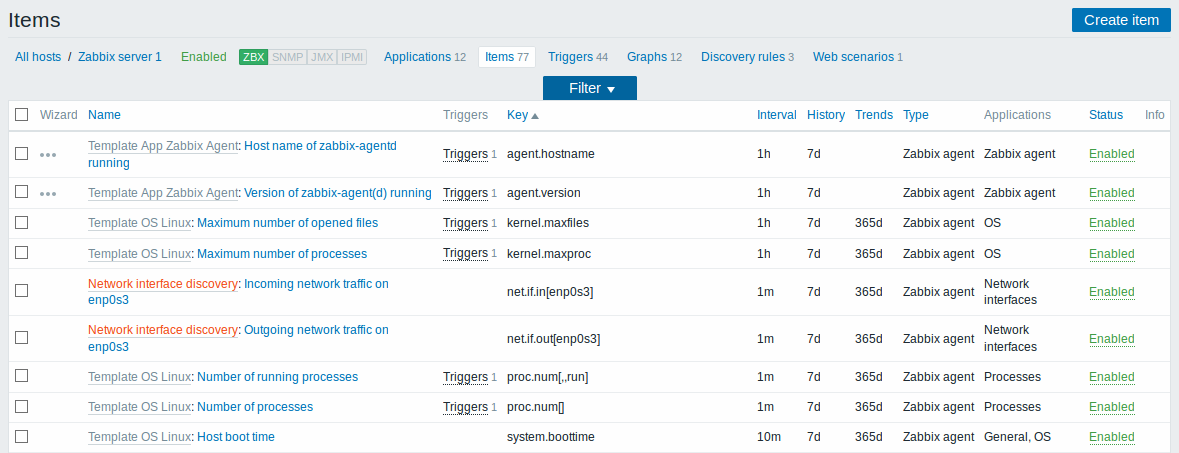The width and height of the screenshot is (1179, 453).
Task: Click the Key column sort arrow
Action: 535,116
